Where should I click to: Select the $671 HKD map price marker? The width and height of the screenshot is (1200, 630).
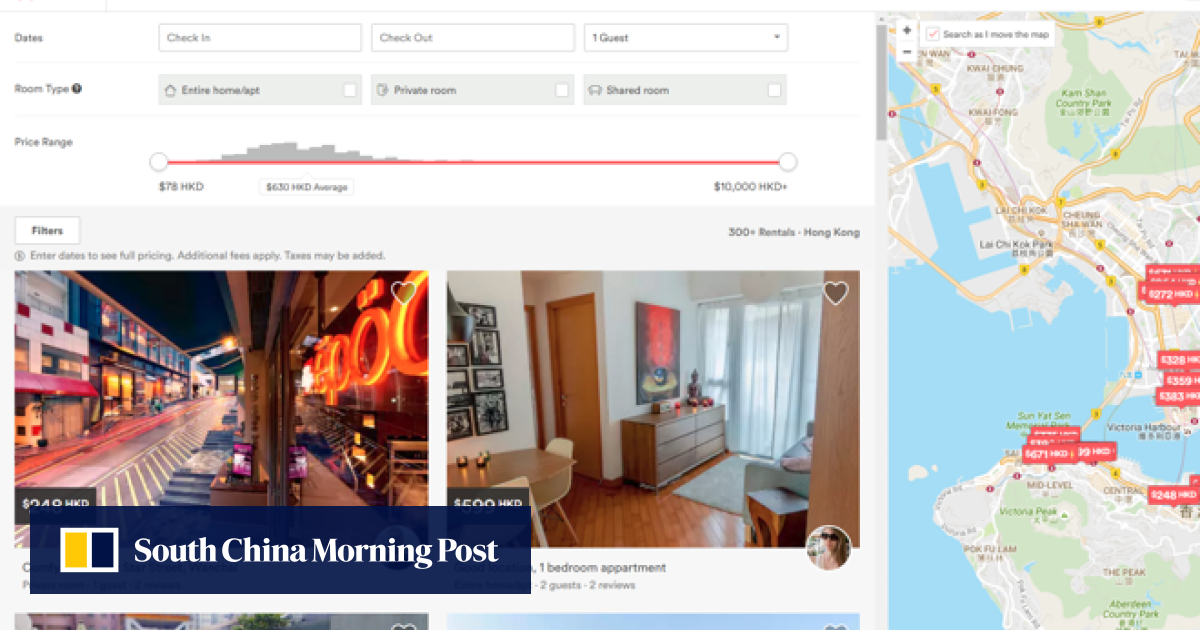[x=1046, y=453]
